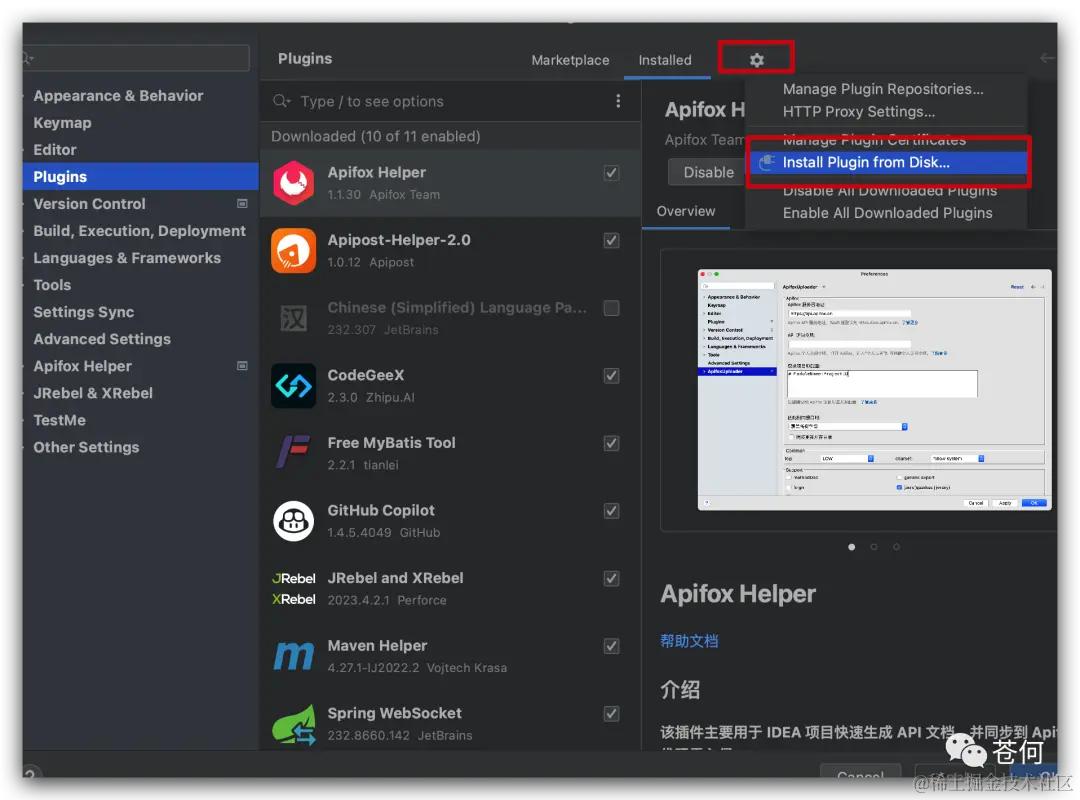Viewport: 1080px width, 800px height.
Task: Choose Disable All Downloaded Plugins menu item
Action: pyautogui.click(x=889, y=191)
